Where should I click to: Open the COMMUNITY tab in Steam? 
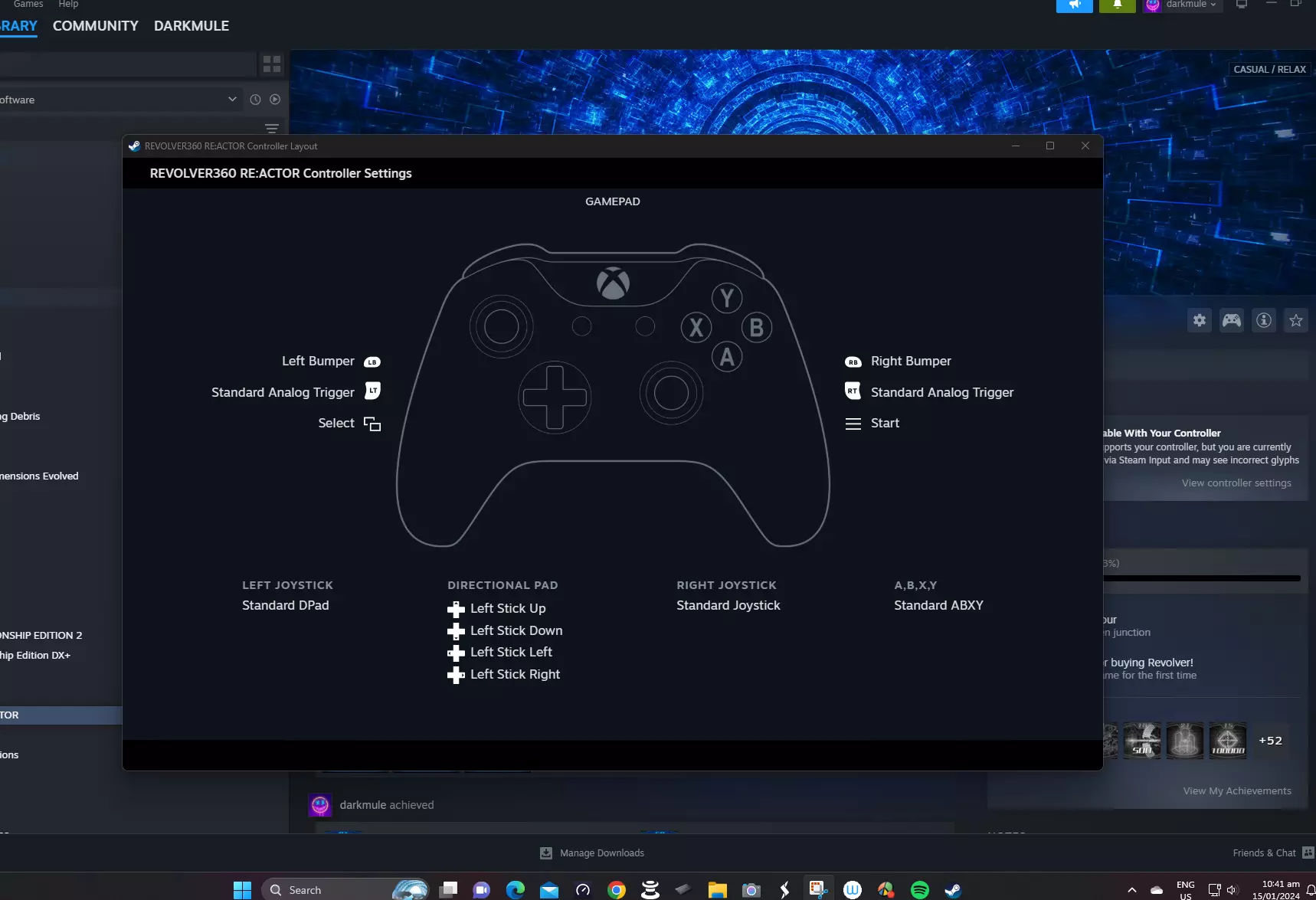pos(96,26)
